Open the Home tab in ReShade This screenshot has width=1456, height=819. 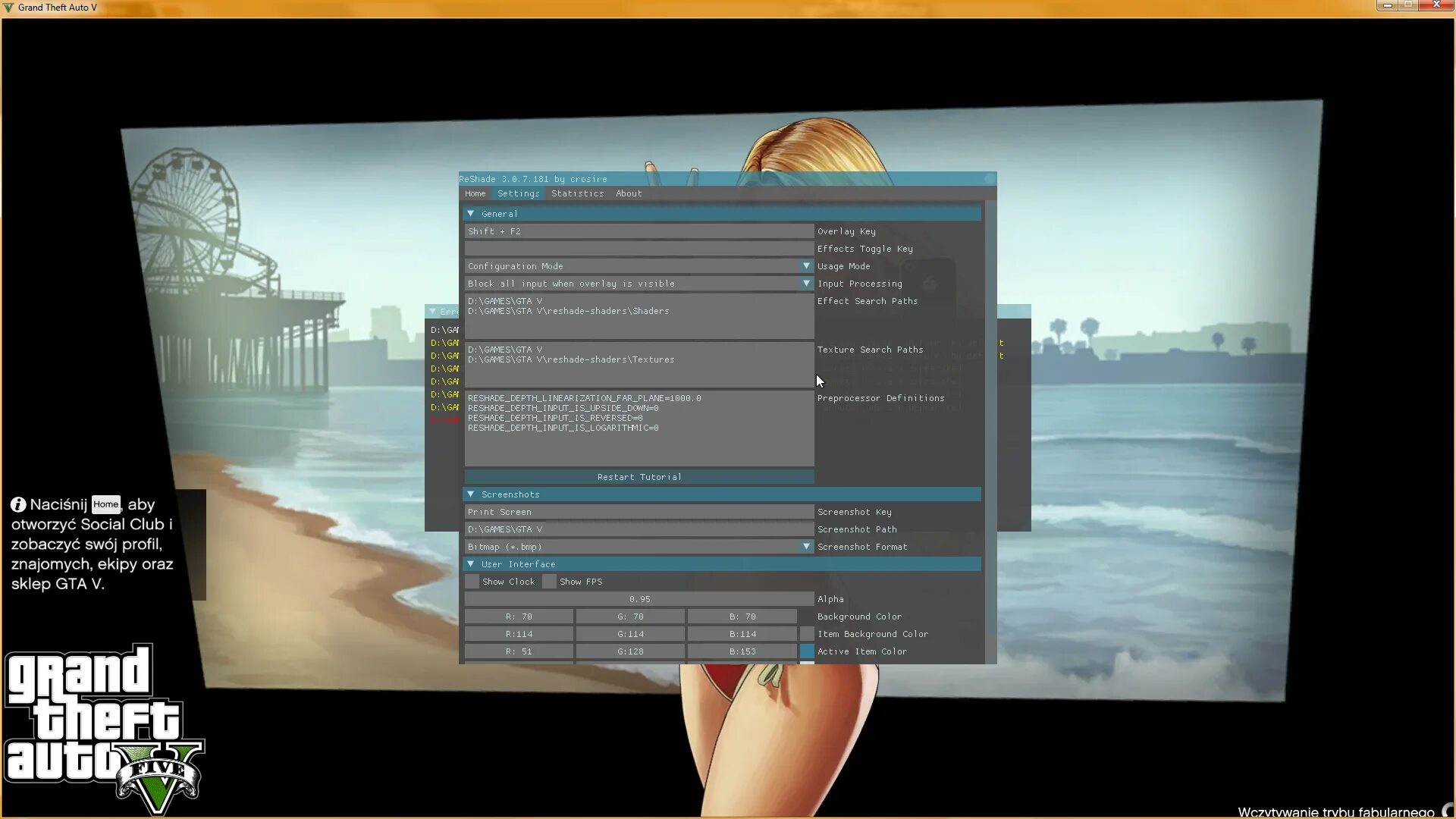click(475, 193)
